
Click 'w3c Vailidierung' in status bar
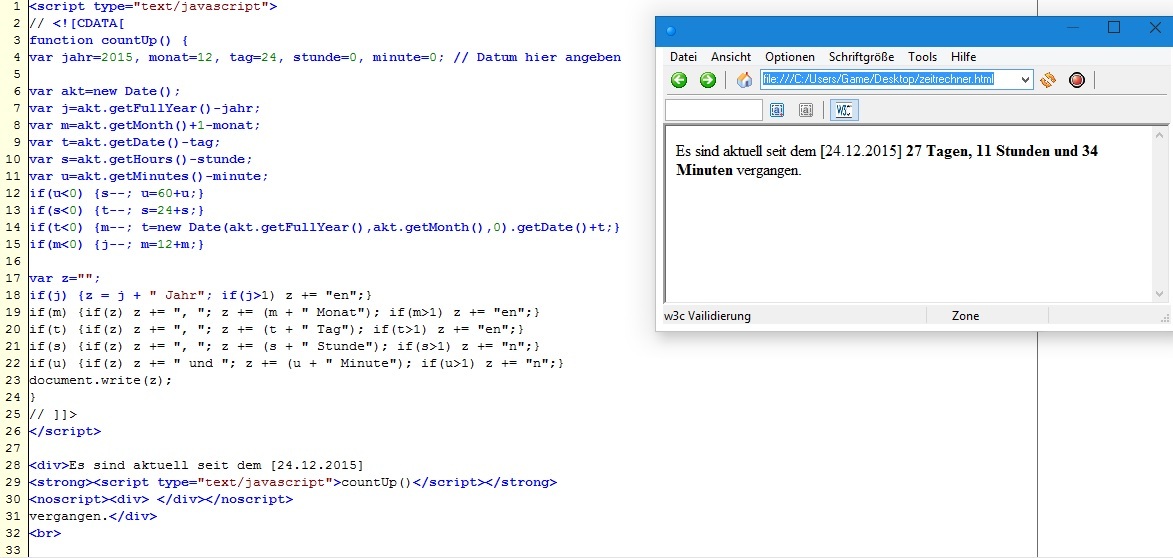(707, 316)
